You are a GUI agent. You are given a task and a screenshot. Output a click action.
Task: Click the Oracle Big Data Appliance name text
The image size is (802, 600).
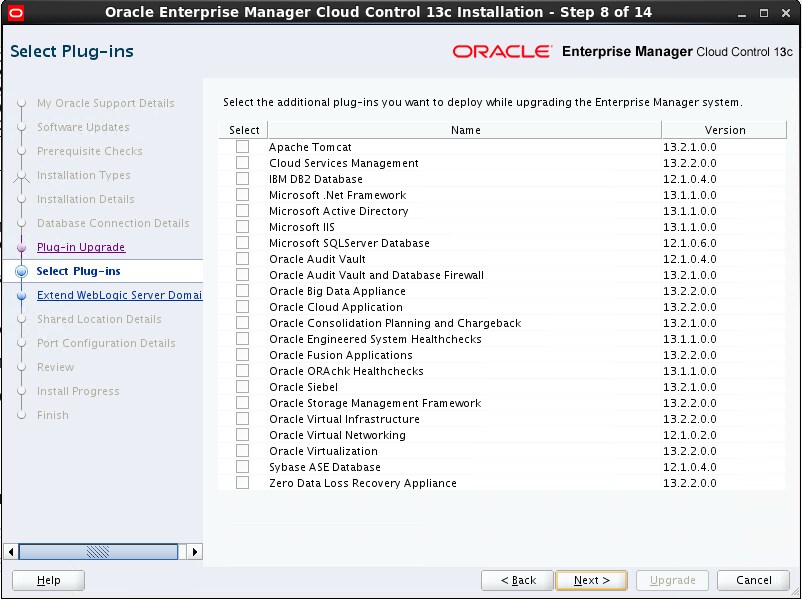point(337,291)
